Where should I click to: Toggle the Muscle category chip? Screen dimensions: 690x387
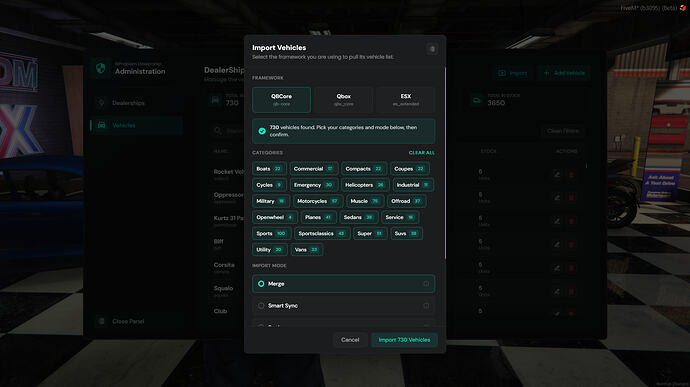364,201
